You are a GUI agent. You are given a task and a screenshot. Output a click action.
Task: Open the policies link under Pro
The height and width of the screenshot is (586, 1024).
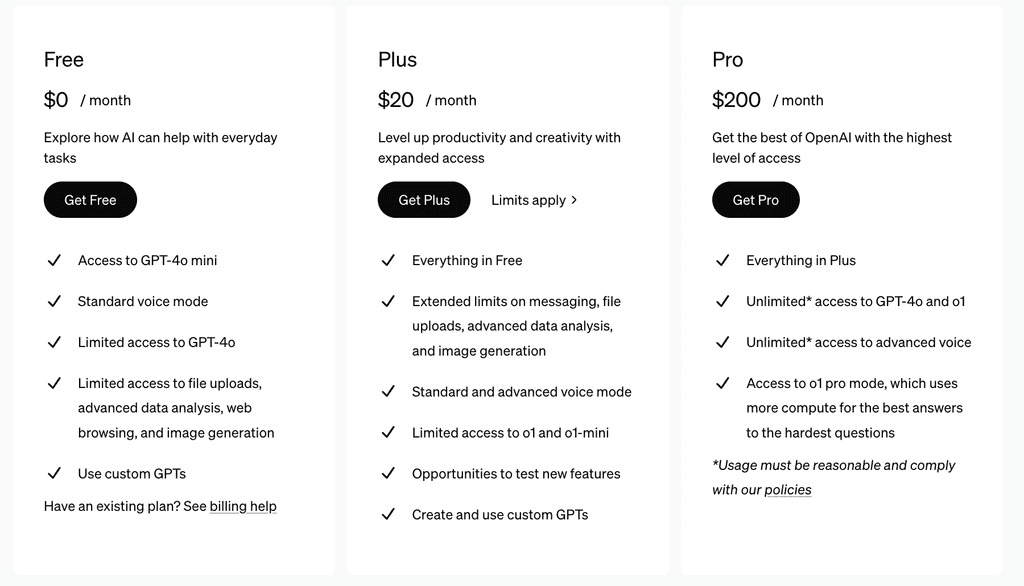click(788, 490)
